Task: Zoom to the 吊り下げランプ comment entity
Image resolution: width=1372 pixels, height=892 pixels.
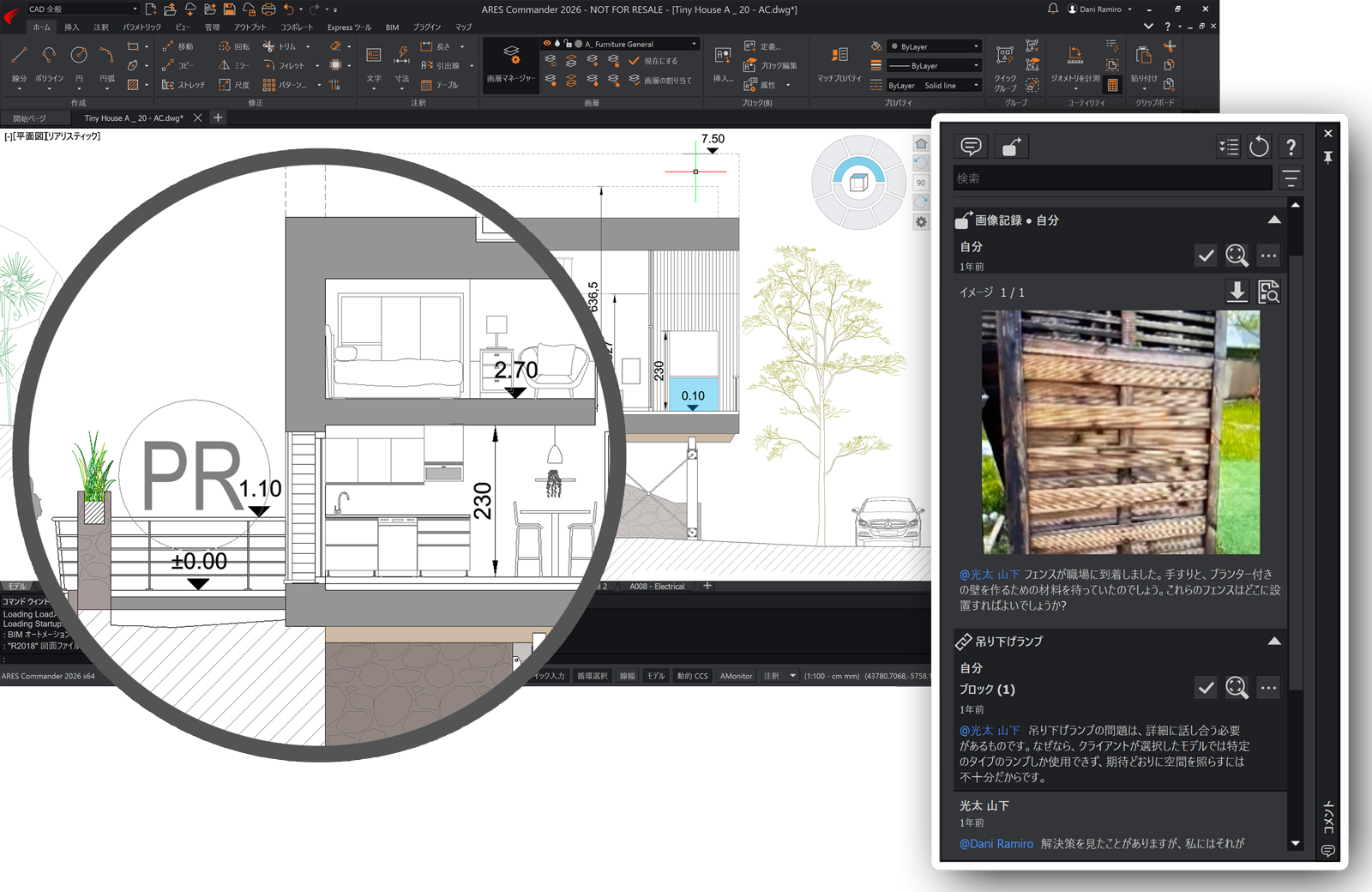Action: pos(1237,688)
